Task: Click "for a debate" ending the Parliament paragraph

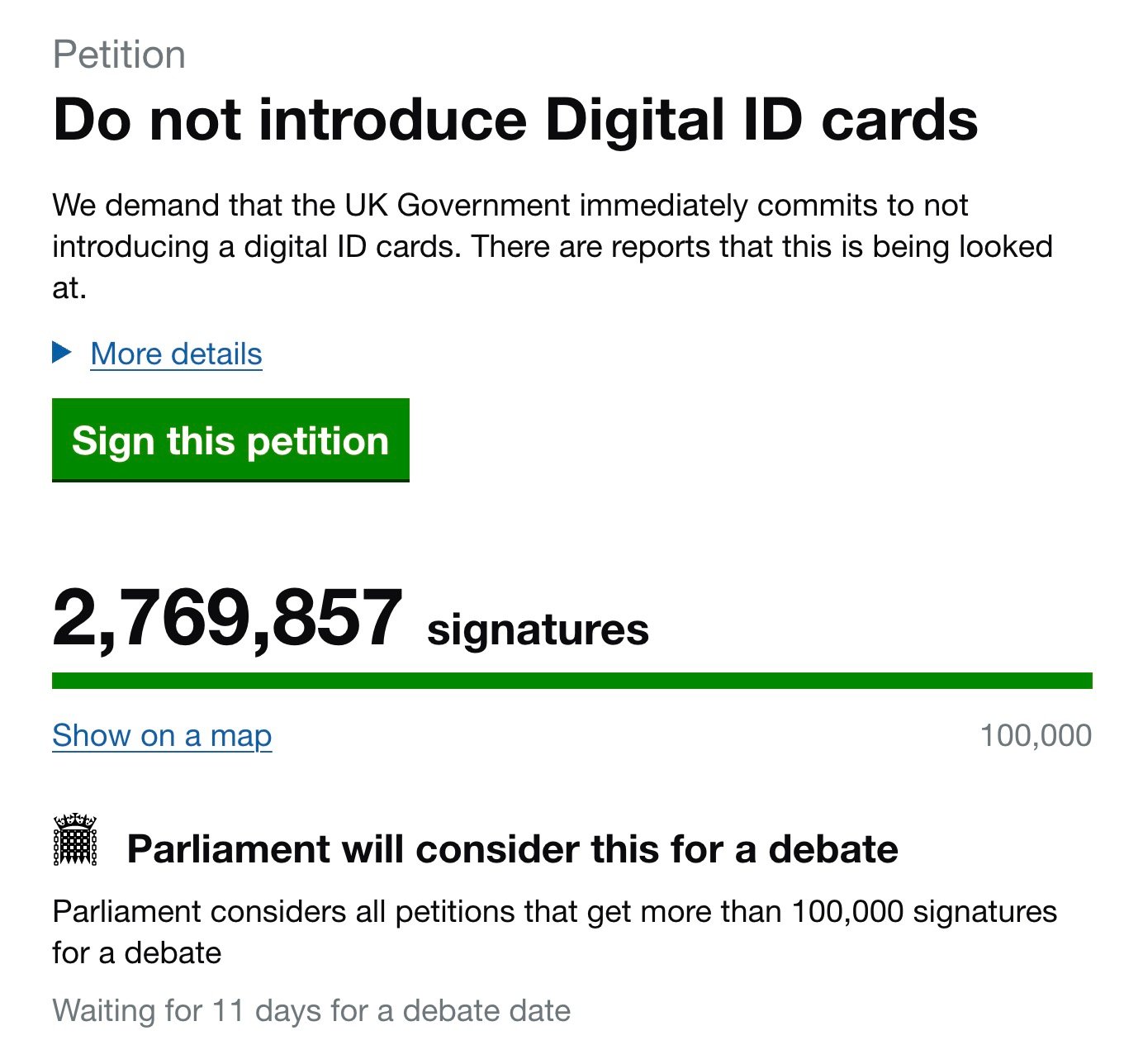Action: pos(137,953)
